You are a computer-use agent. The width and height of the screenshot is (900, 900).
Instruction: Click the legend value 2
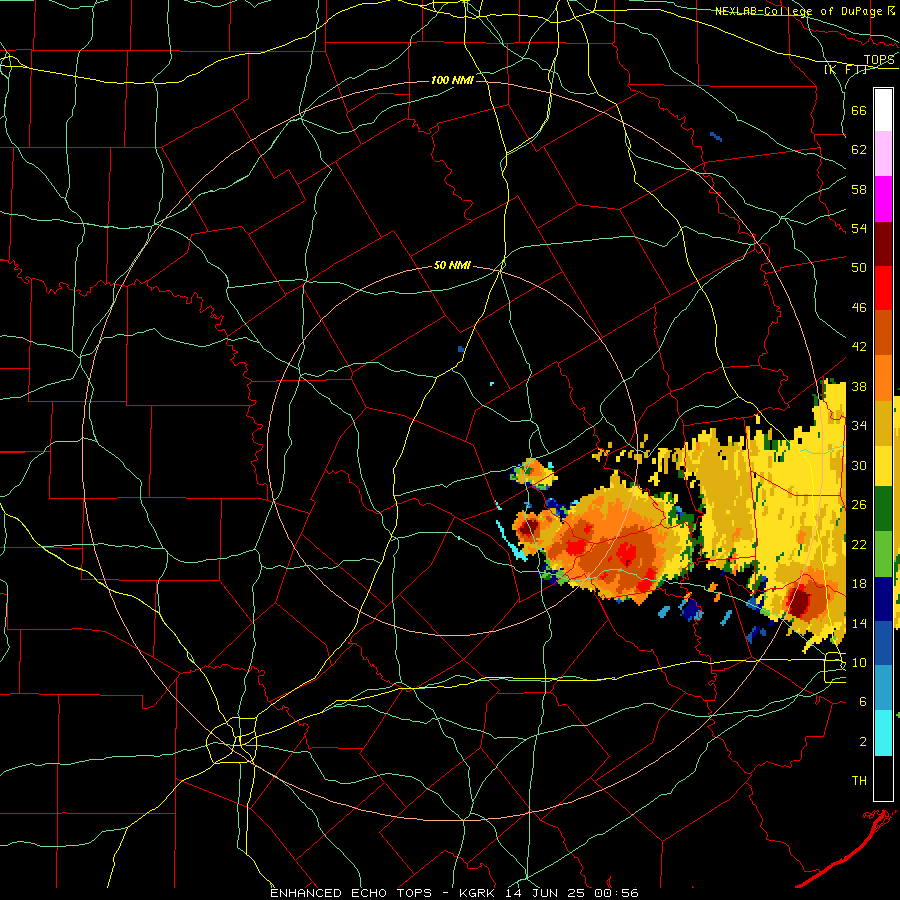pyautogui.click(x=863, y=742)
